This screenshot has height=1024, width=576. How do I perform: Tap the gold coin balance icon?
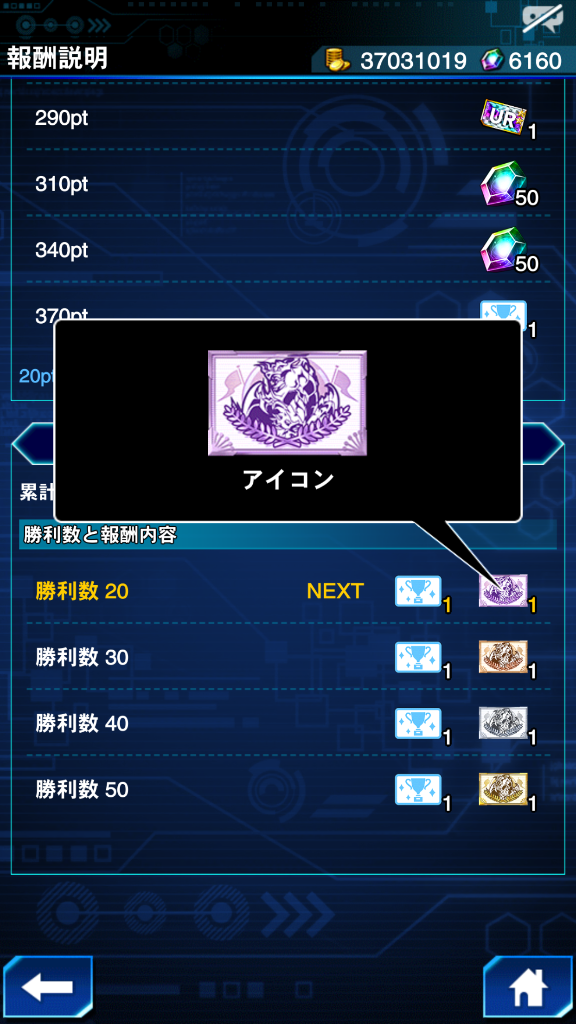point(338,61)
